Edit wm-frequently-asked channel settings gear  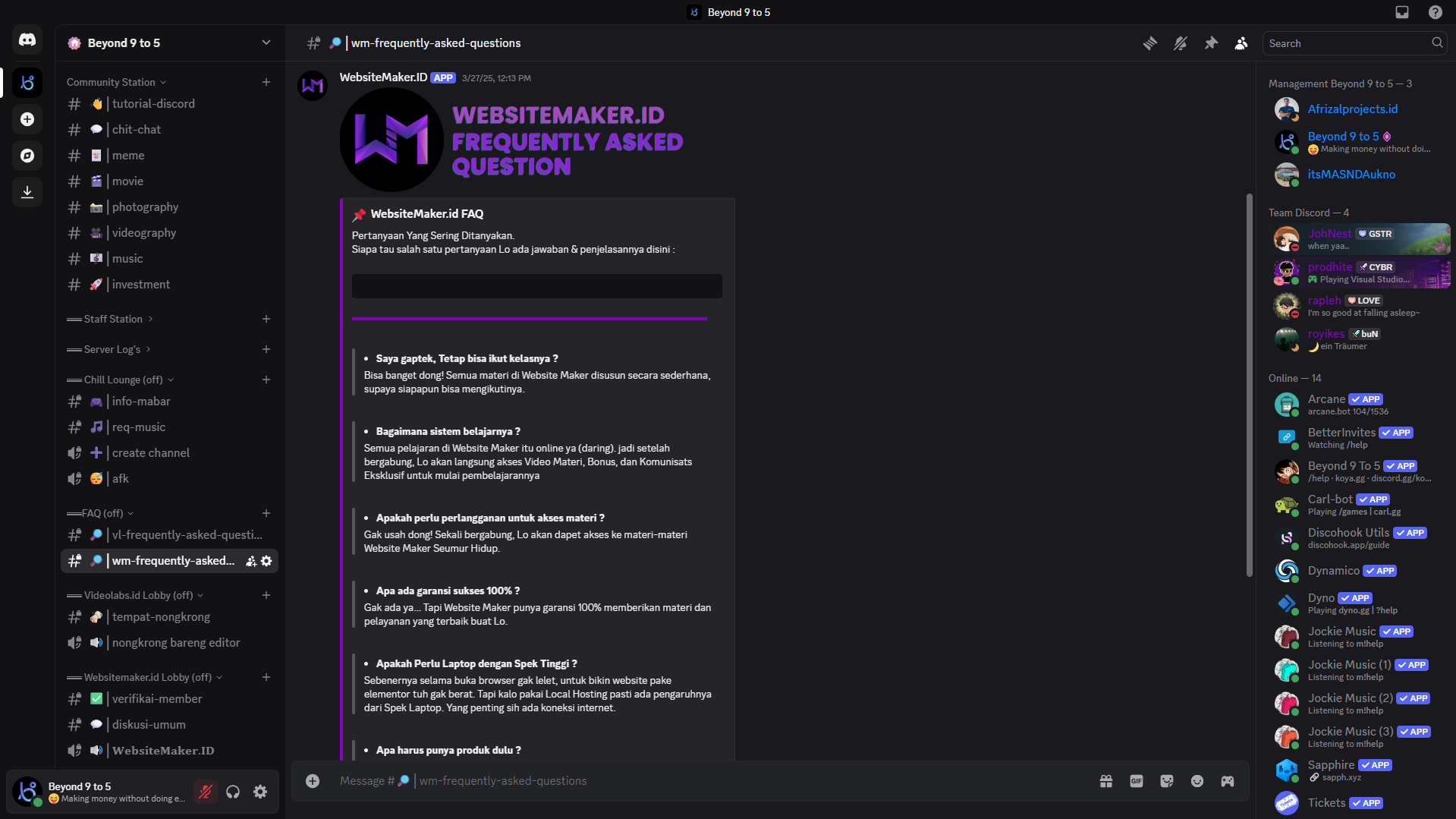[x=266, y=561]
